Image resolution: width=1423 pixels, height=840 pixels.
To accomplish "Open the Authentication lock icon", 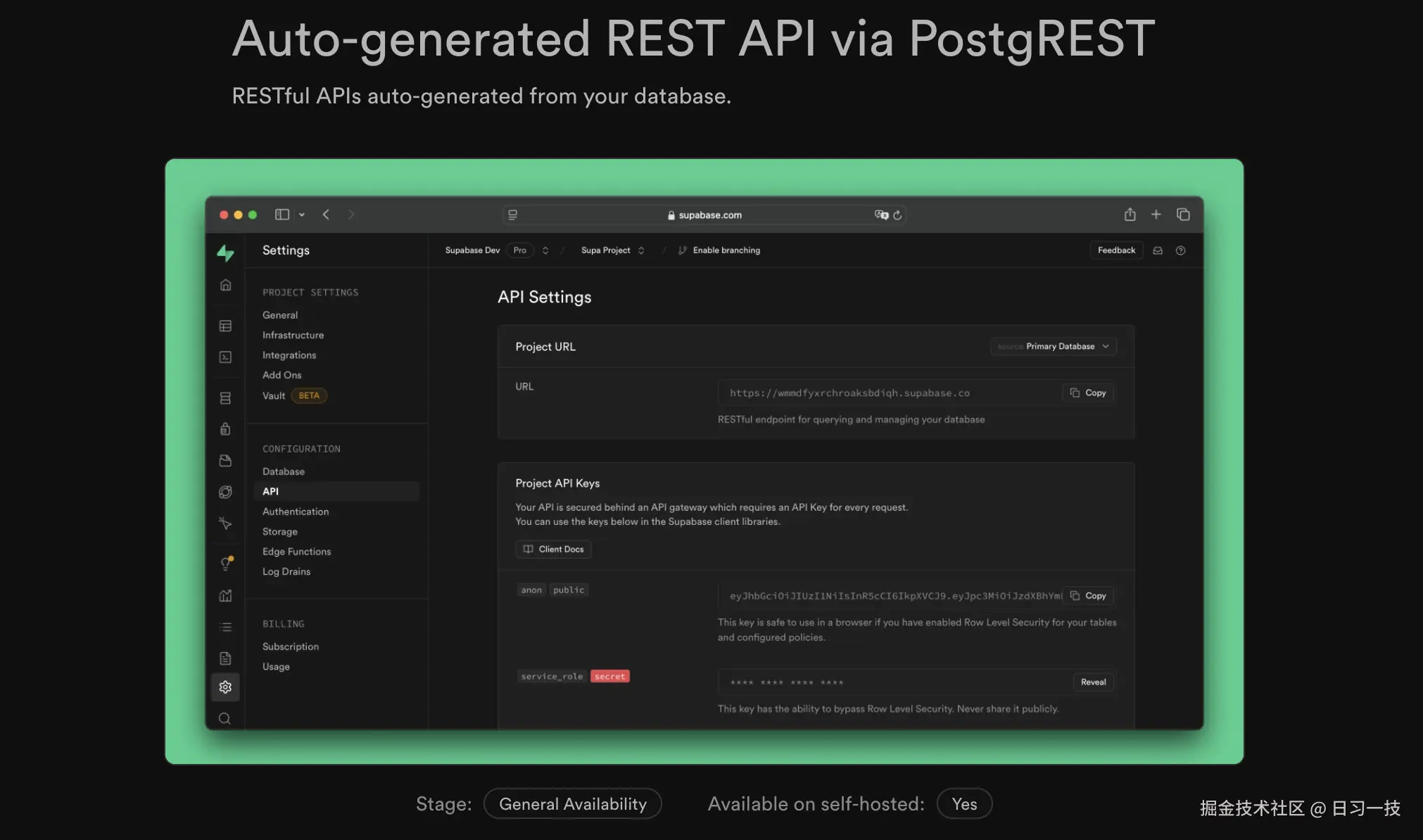I will pyautogui.click(x=225, y=429).
